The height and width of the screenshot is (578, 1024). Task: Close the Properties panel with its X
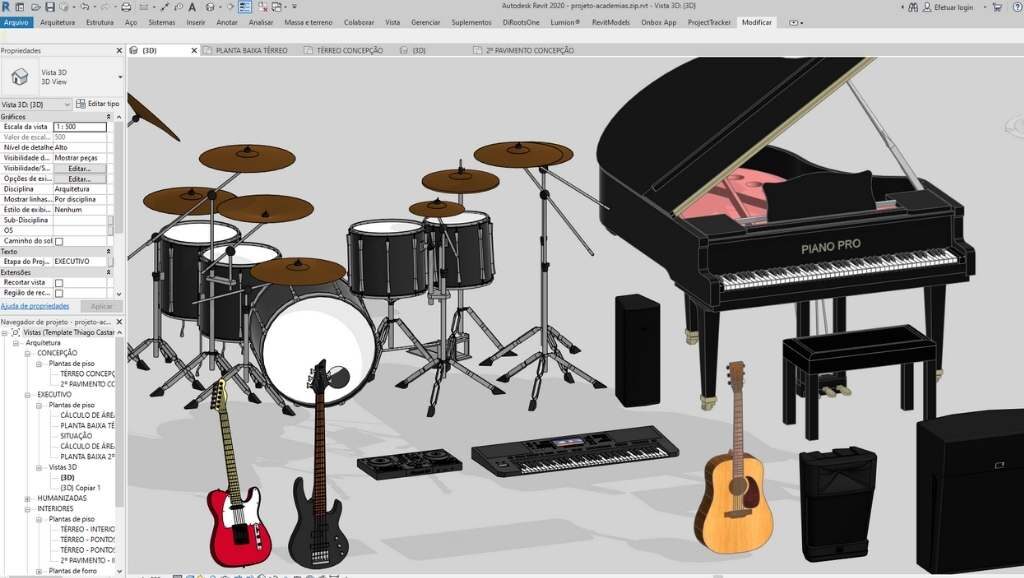(120, 50)
